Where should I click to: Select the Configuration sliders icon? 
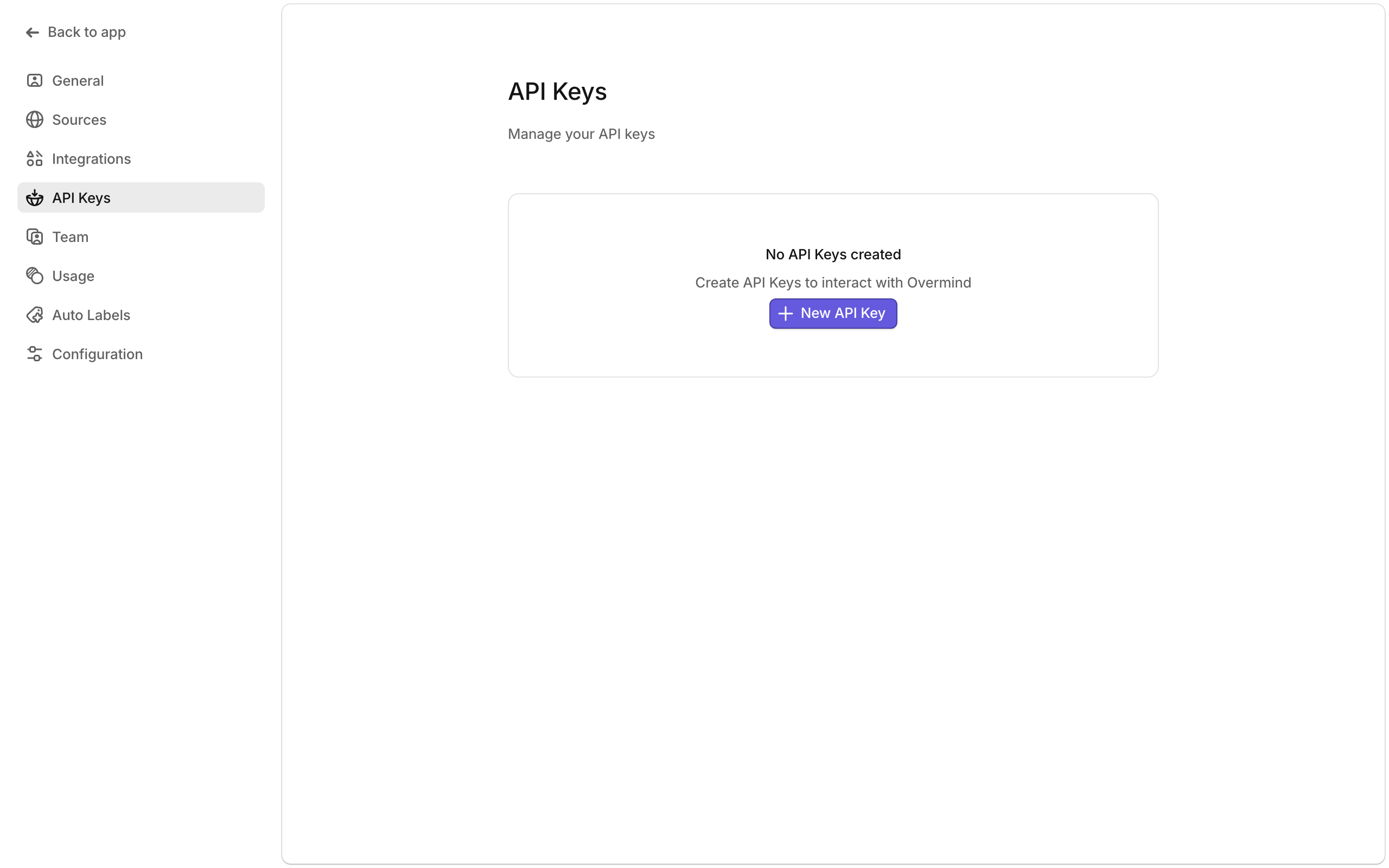(x=34, y=354)
